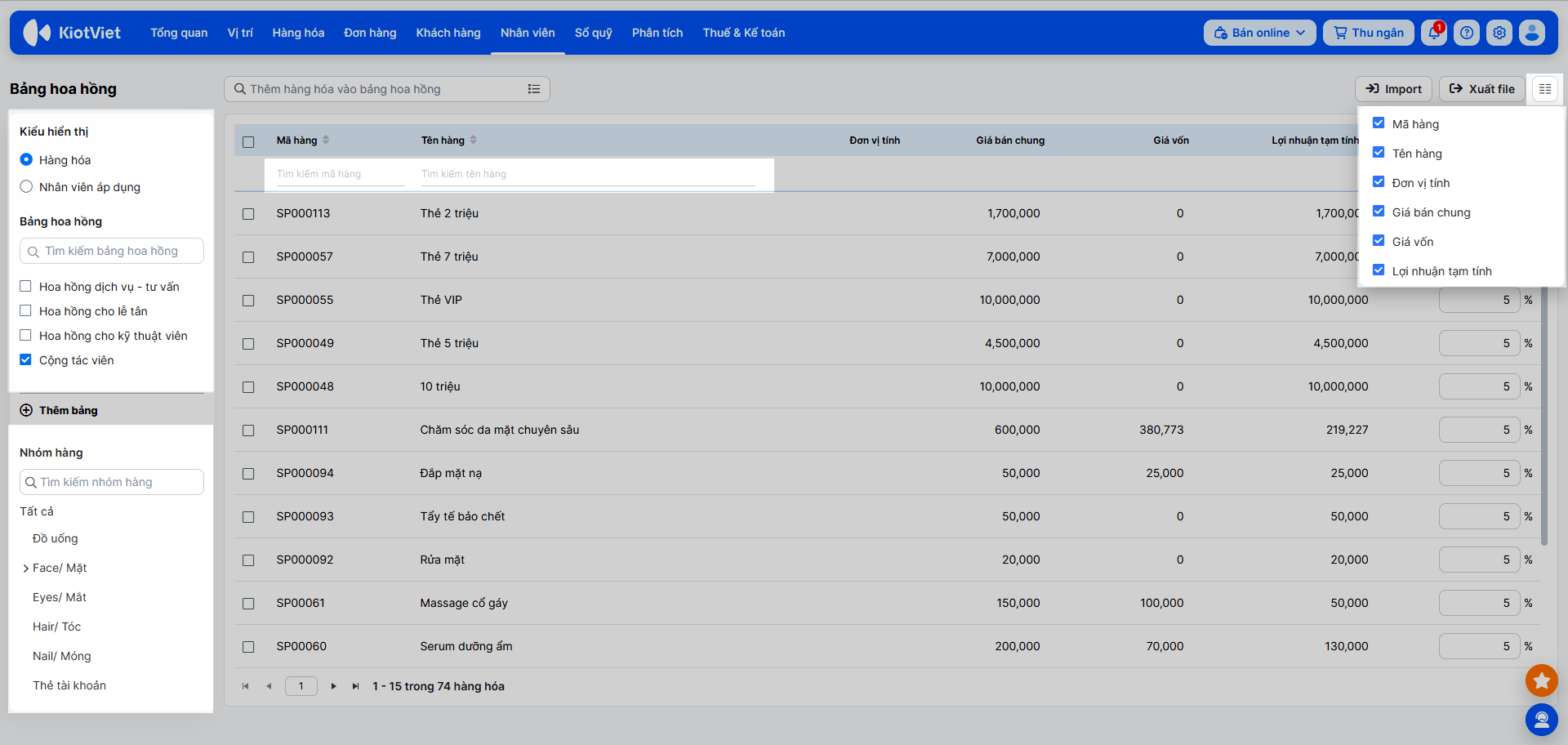The image size is (1568, 745).
Task: Select Thẻ tài khoản product group
Action: (69, 685)
